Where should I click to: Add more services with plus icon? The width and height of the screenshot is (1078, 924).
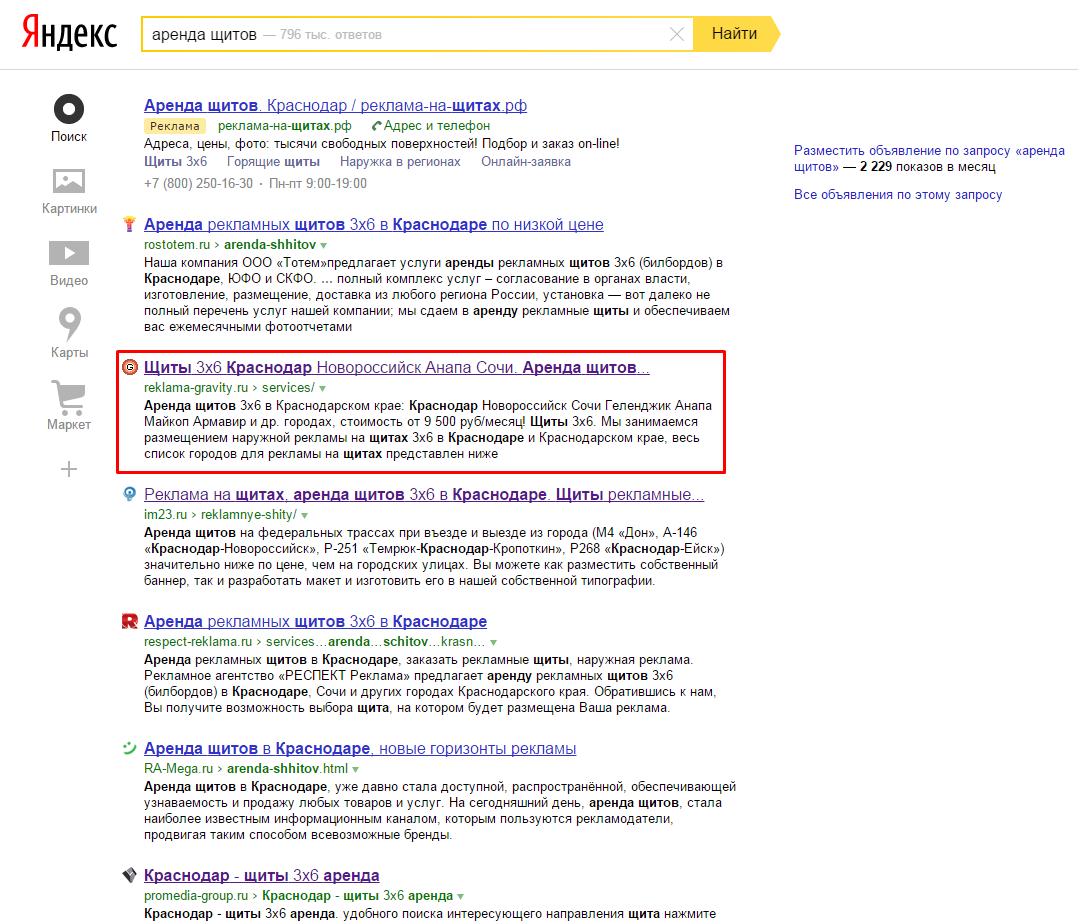(x=69, y=470)
